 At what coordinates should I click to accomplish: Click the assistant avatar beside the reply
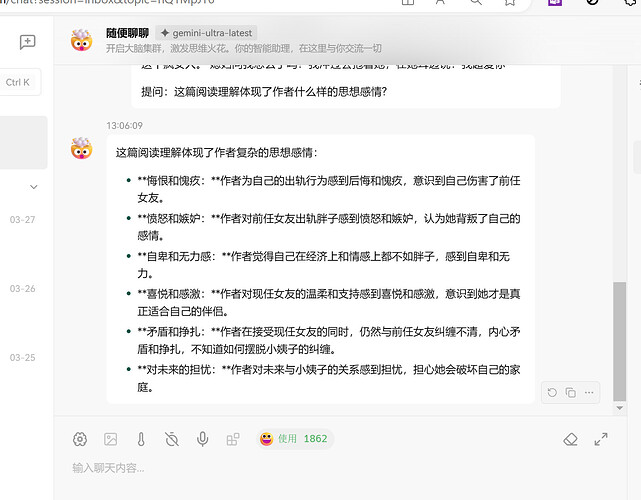(x=81, y=148)
